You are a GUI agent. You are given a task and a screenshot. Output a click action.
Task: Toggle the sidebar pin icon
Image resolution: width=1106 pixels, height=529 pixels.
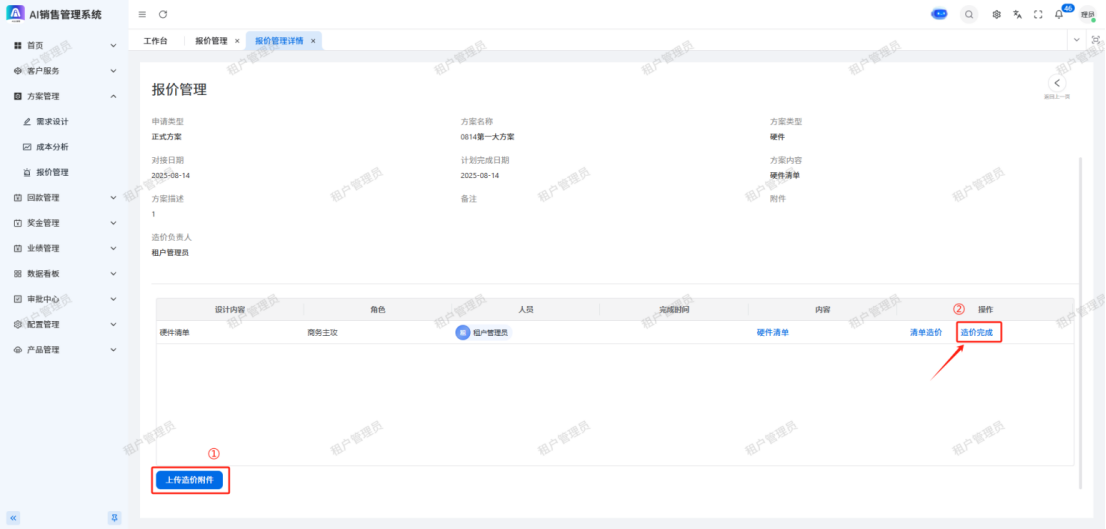115,517
